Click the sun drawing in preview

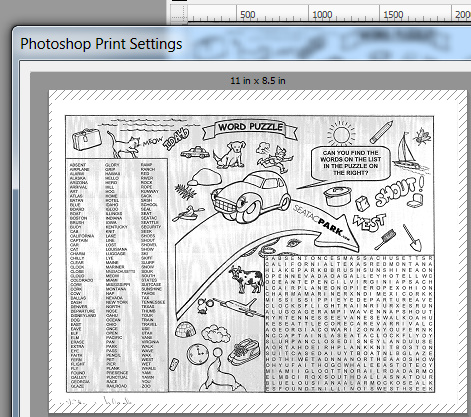[341, 133]
